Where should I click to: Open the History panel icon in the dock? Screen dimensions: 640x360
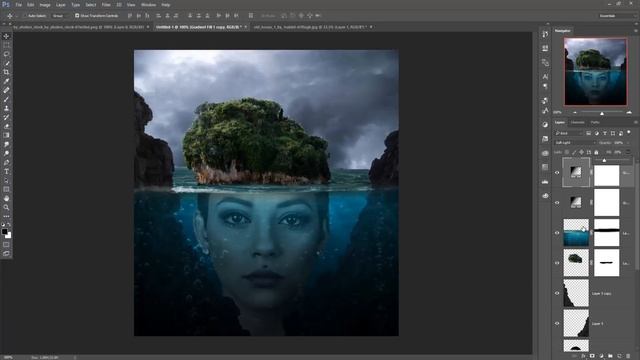(x=545, y=34)
